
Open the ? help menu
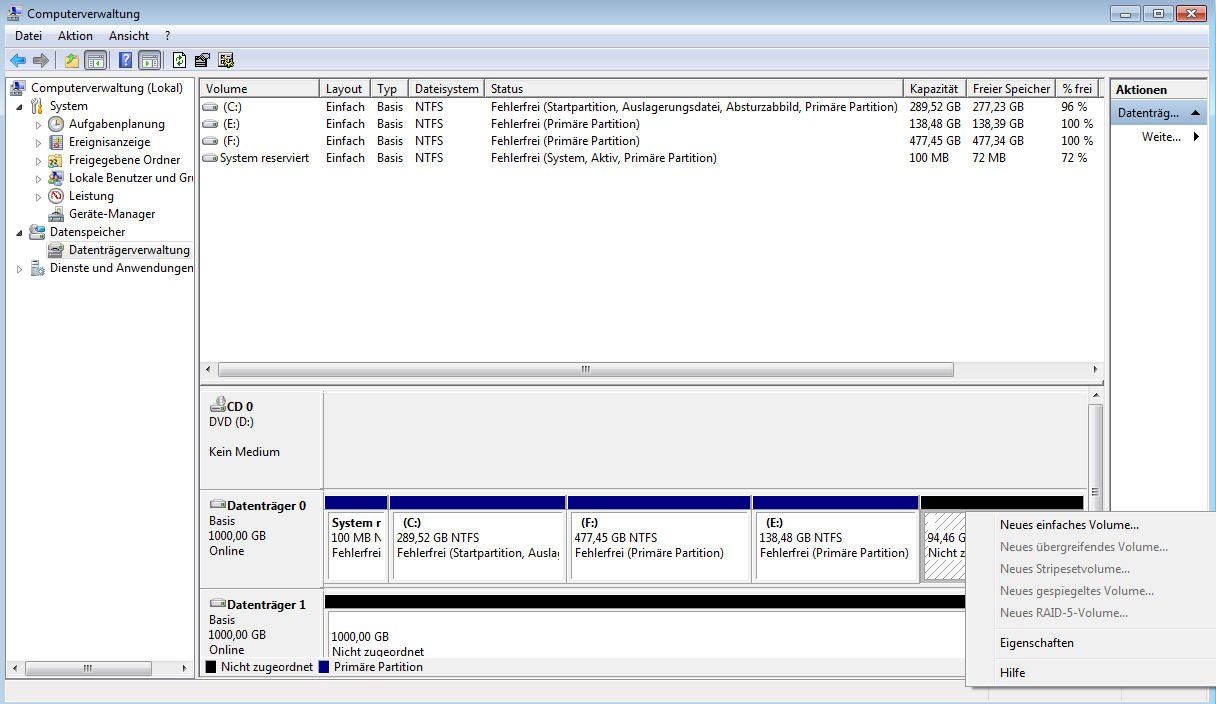click(167, 36)
